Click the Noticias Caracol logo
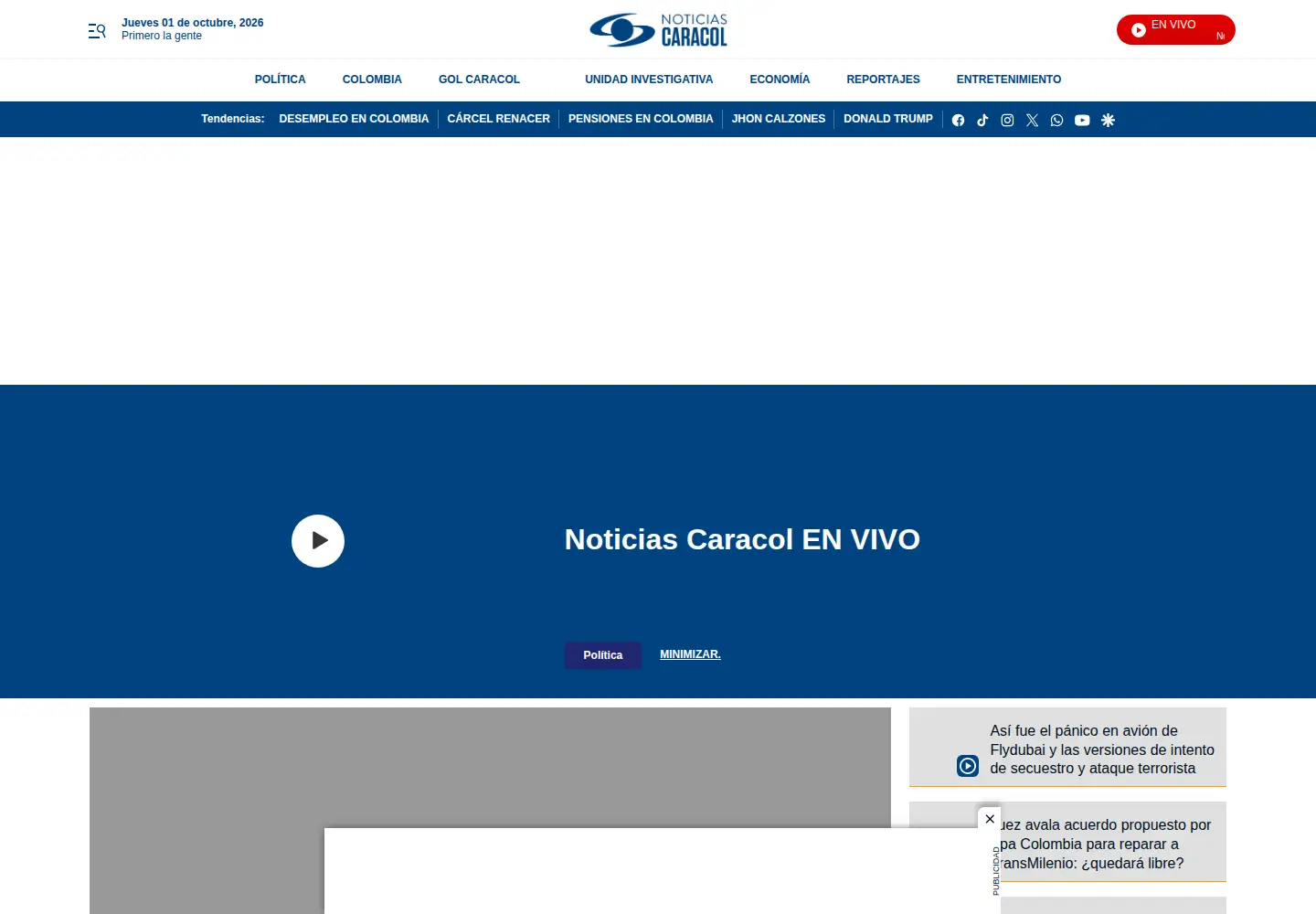This screenshot has width=1316, height=914. (659, 30)
